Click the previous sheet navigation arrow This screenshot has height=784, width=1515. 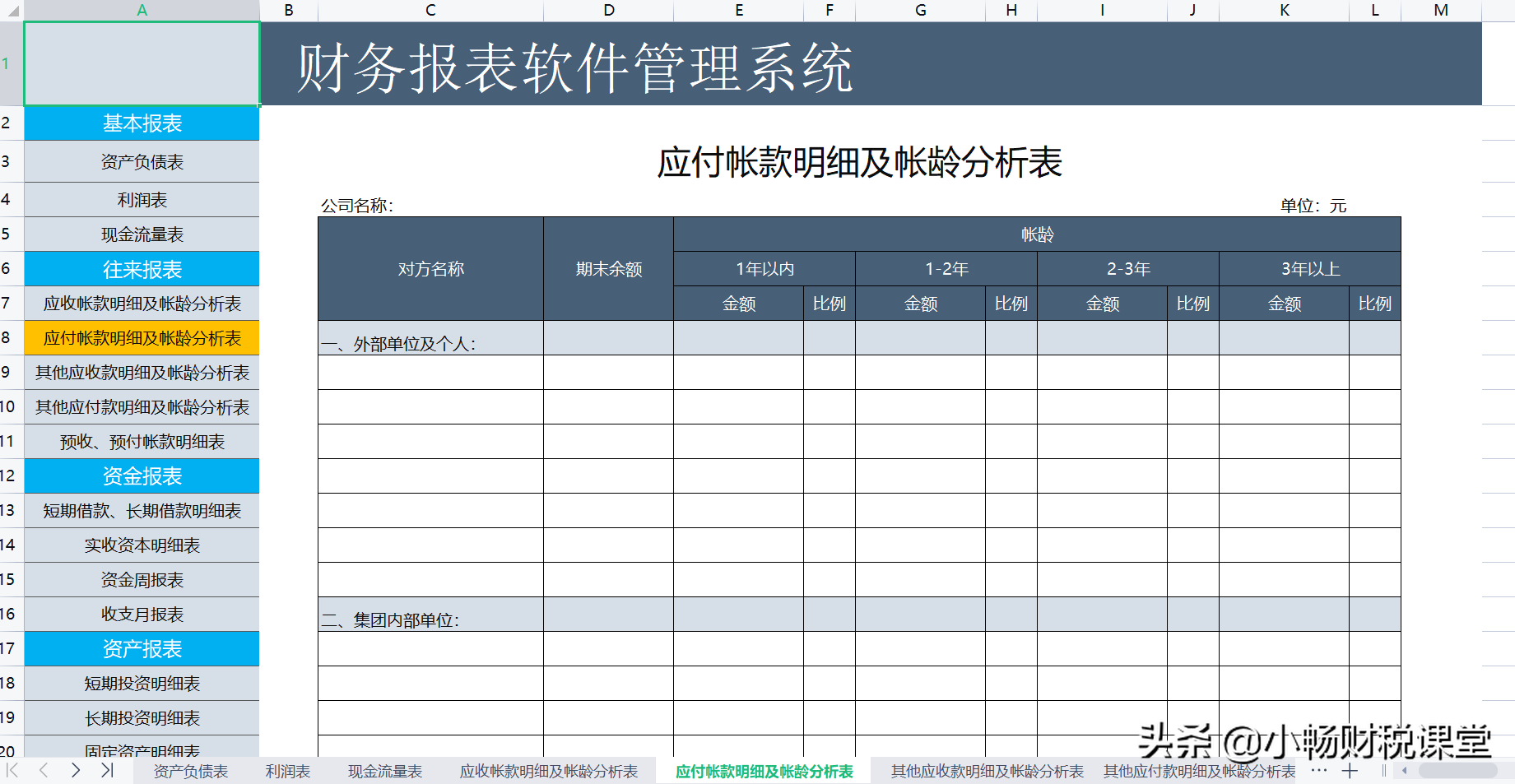[x=43, y=771]
